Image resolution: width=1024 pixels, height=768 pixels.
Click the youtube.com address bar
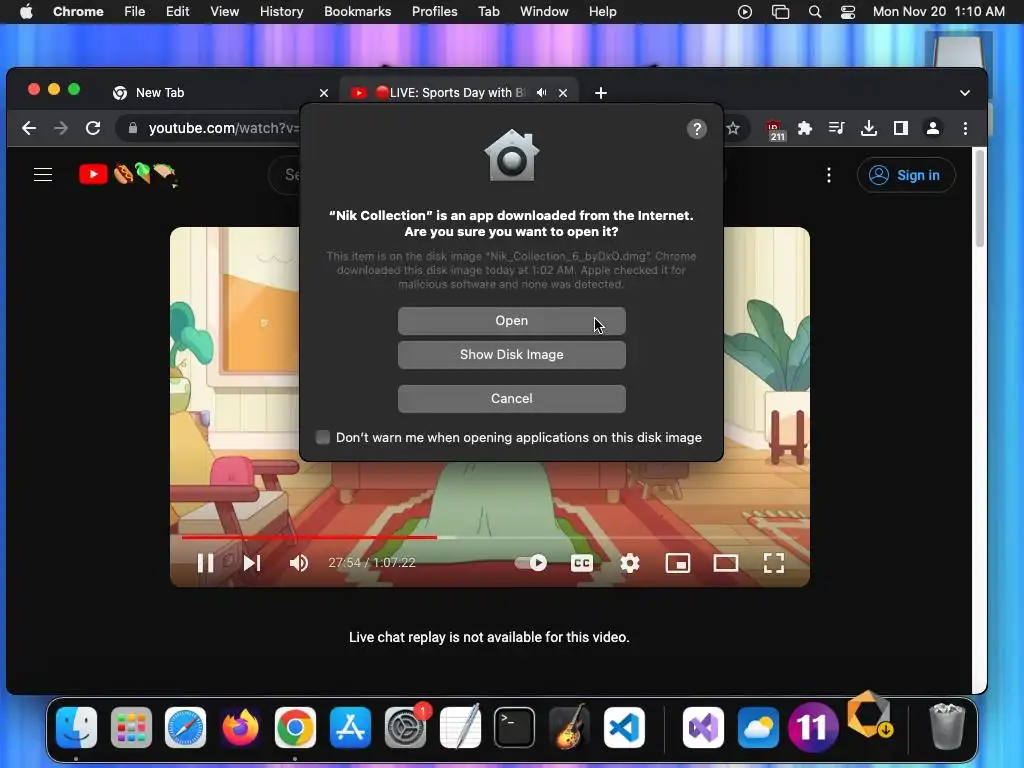click(222, 128)
